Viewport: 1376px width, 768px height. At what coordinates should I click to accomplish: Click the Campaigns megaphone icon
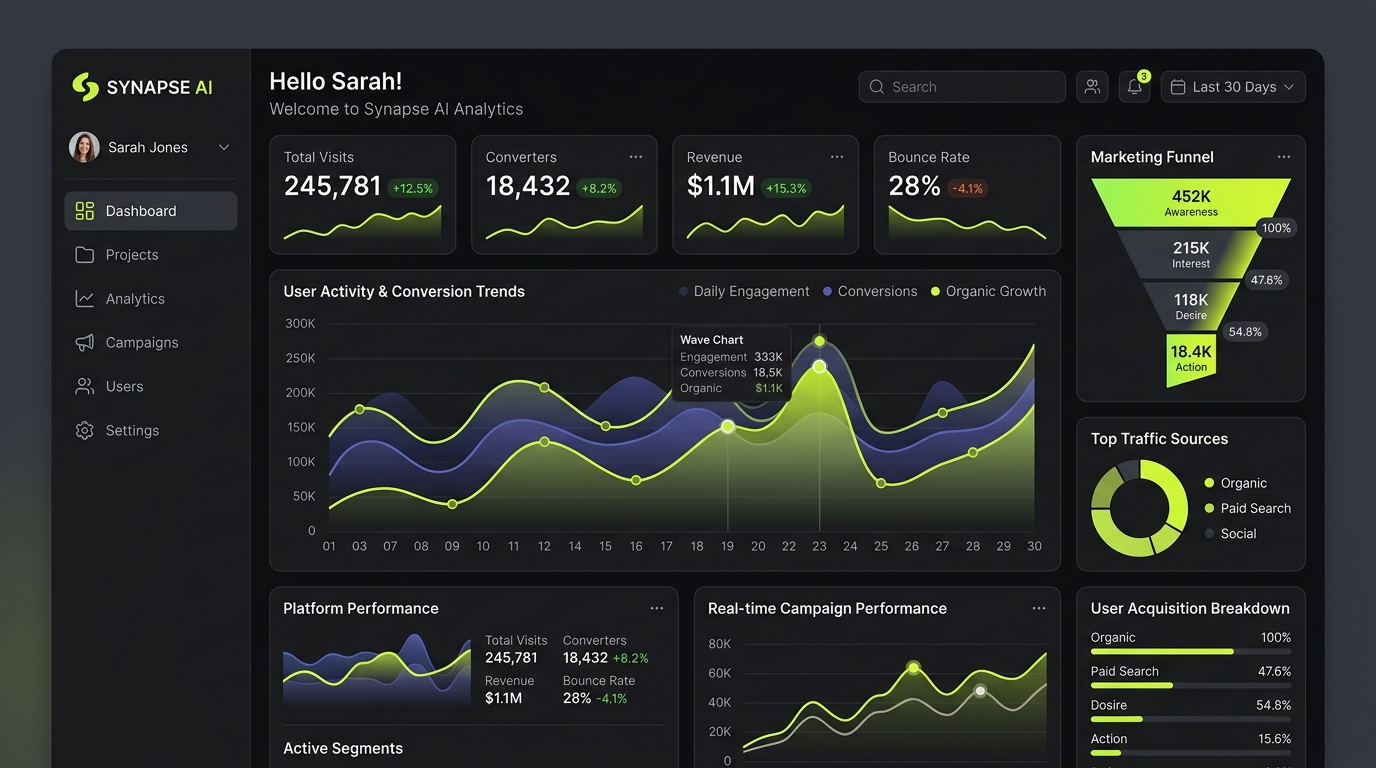tap(85, 342)
